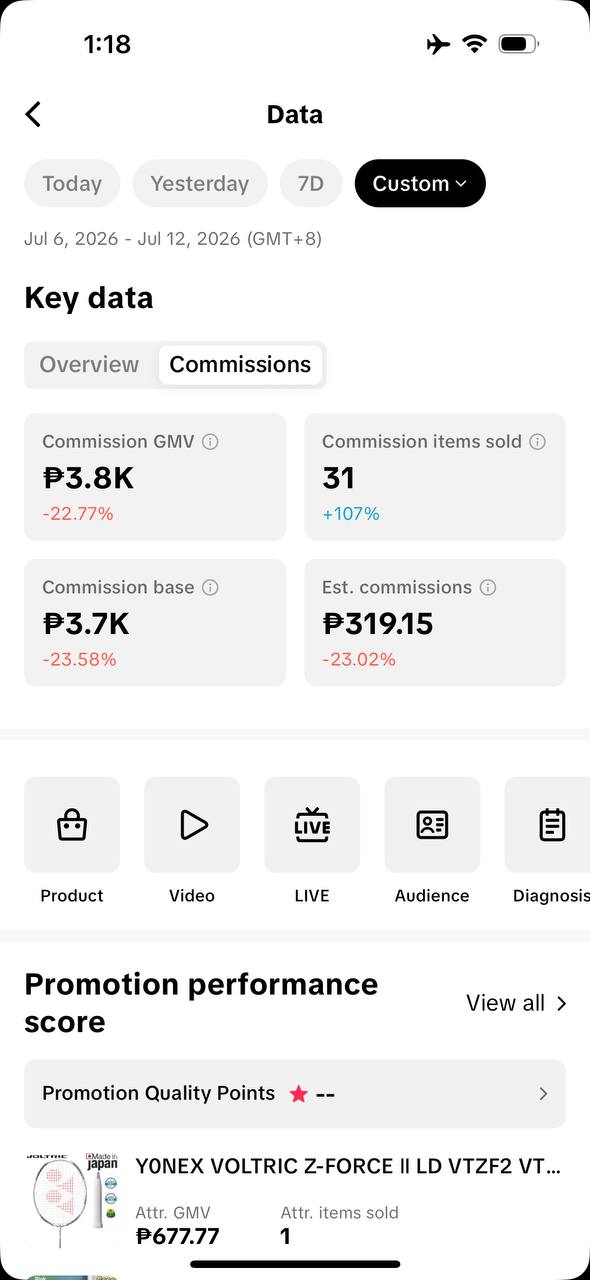590x1280 pixels.
Task: Switch to the Overview tab
Action: click(89, 364)
